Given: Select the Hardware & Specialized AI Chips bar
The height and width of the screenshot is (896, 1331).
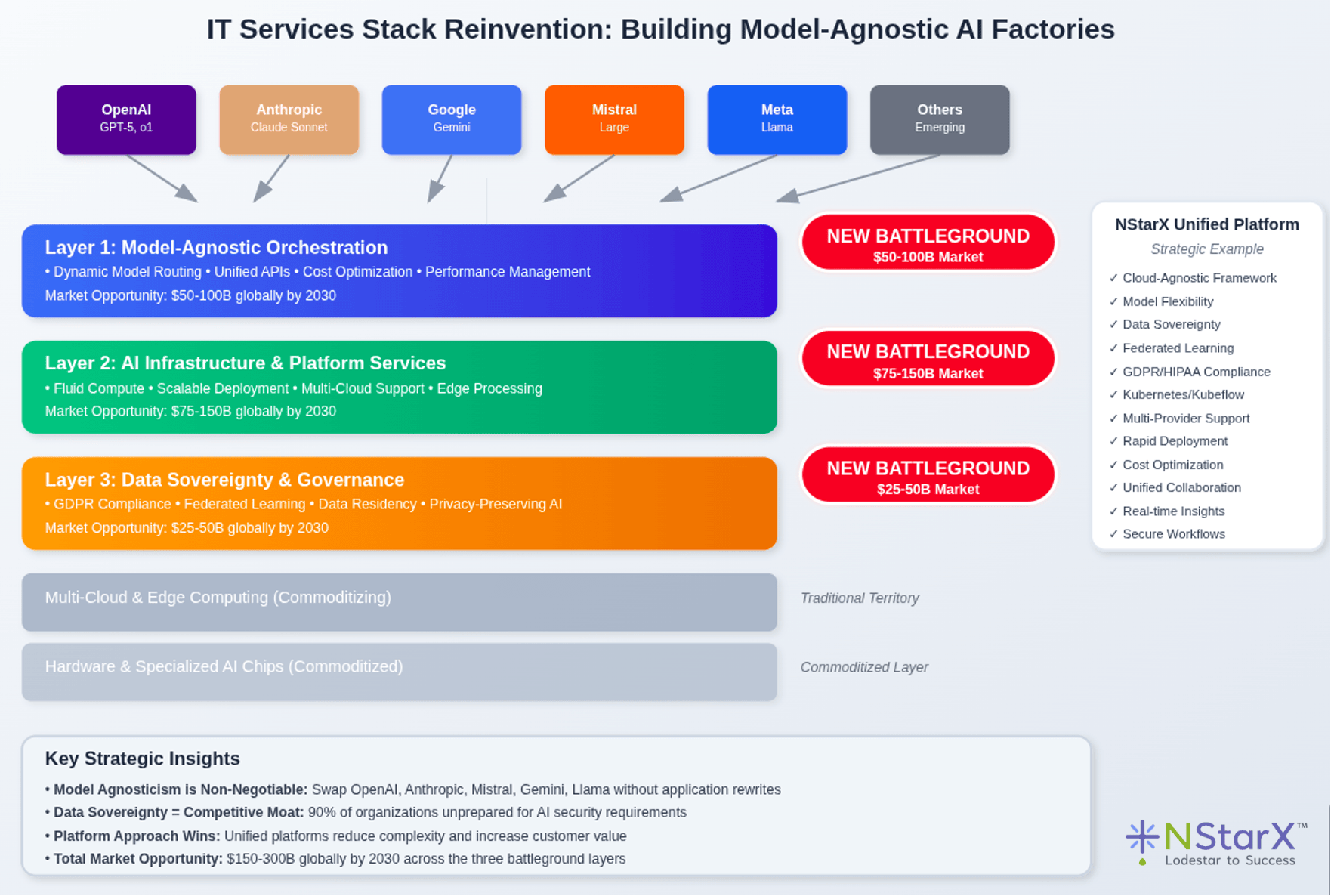Looking at the screenshot, I should click(400, 672).
